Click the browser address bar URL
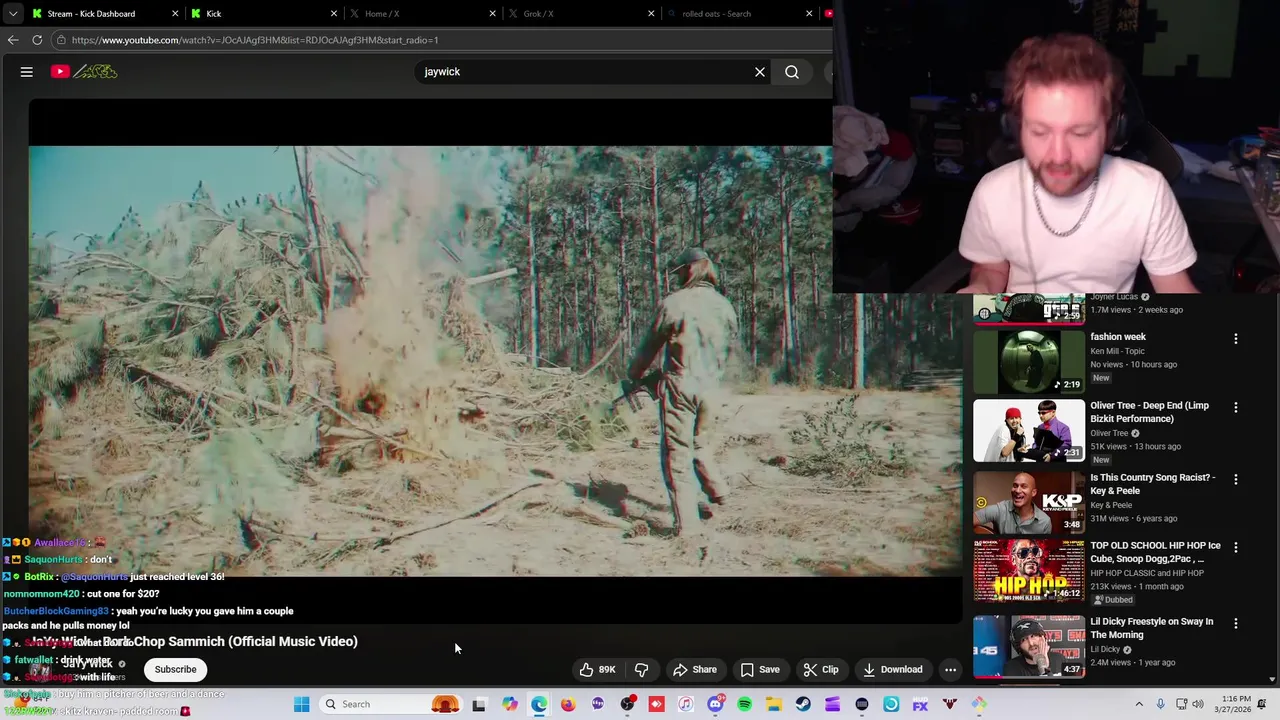 (255, 40)
